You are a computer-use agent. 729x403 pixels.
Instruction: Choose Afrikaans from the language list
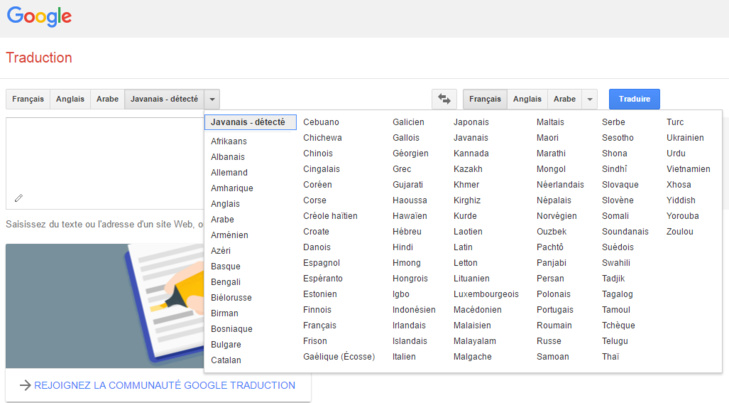[229, 141]
